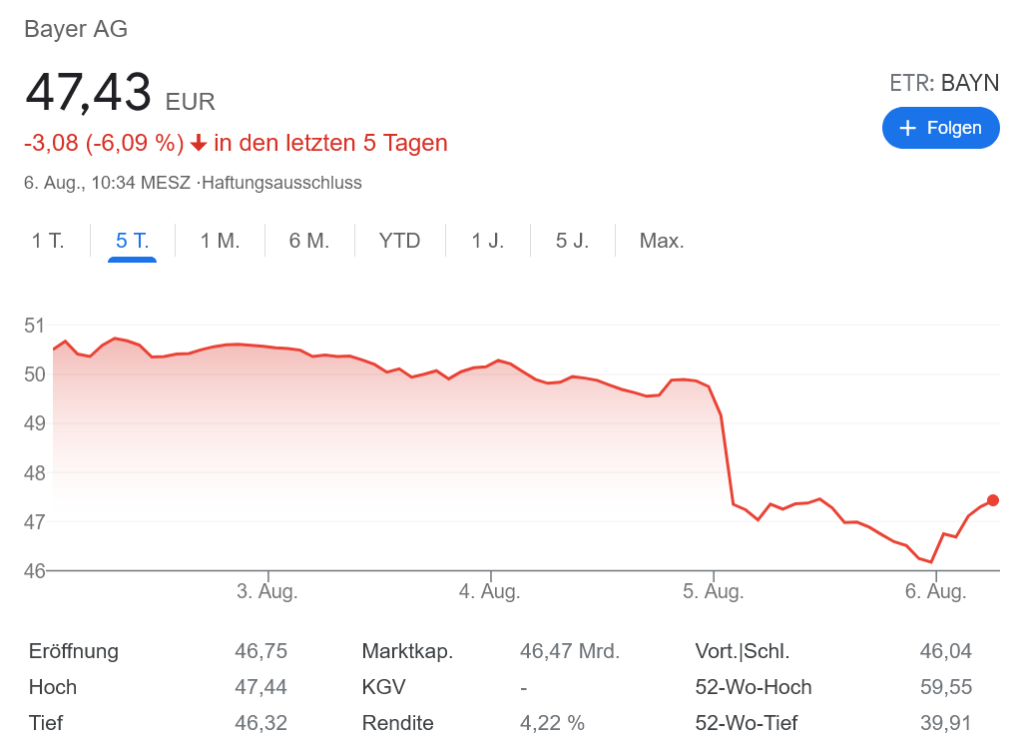Click the 3. Aug. date axis label

point(267,591)
